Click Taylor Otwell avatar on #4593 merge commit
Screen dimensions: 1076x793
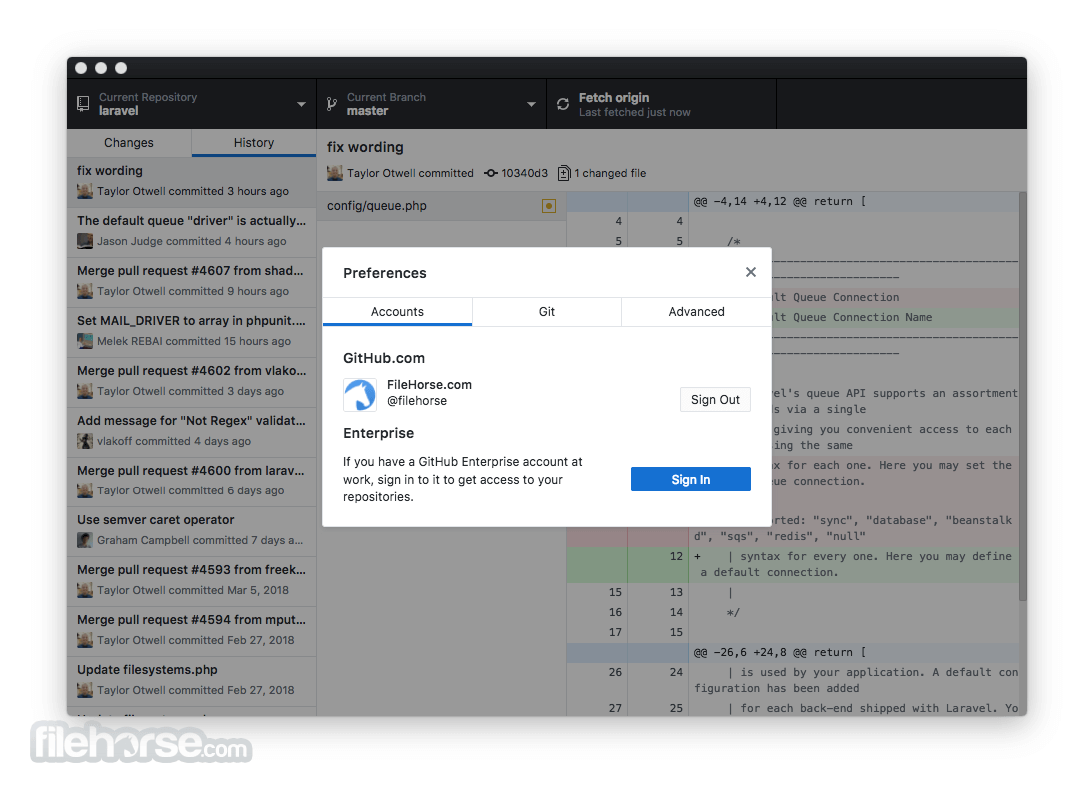pos(85,590)
